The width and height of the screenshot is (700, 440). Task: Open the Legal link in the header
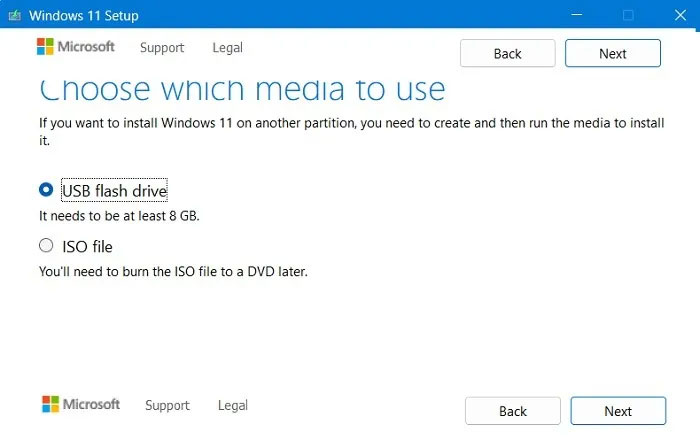[x=228, y=47]
